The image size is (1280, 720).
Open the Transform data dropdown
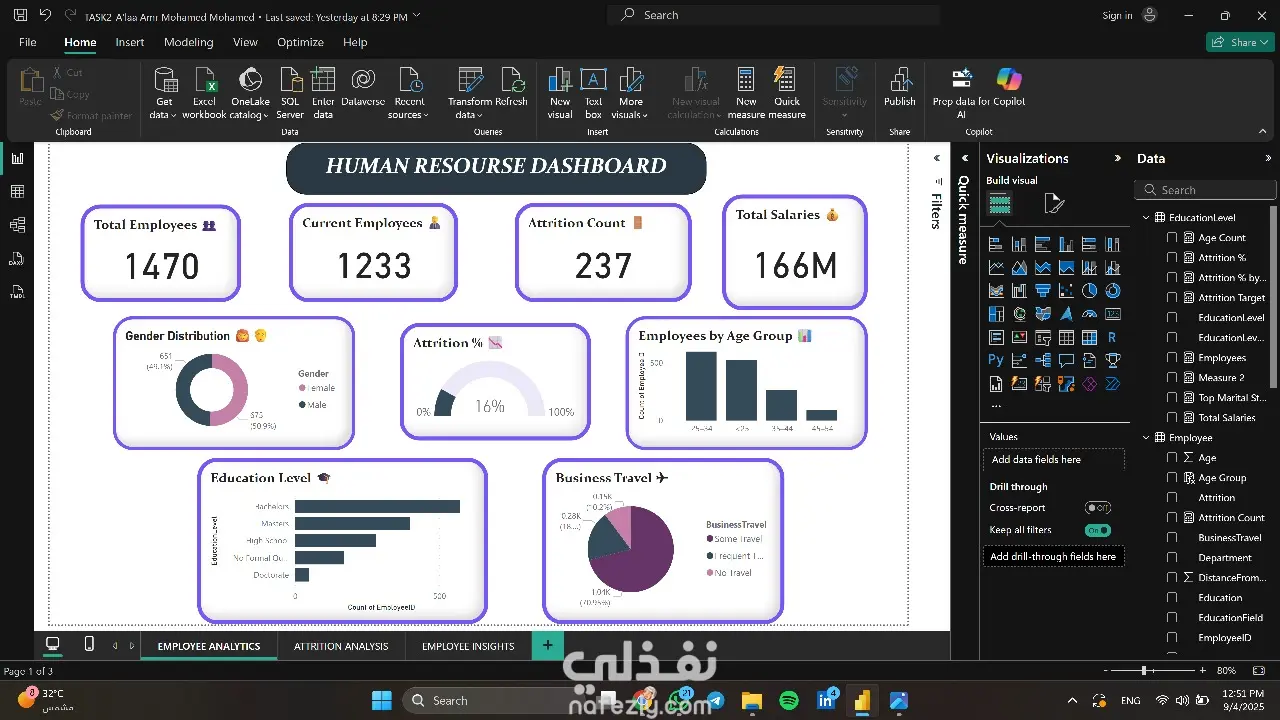point(469,108)
